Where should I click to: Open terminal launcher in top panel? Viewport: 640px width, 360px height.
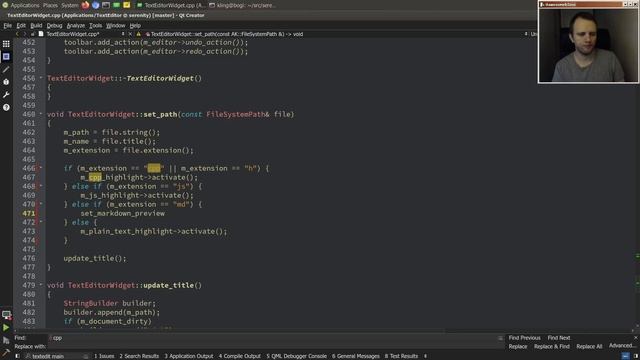[106, 5]
